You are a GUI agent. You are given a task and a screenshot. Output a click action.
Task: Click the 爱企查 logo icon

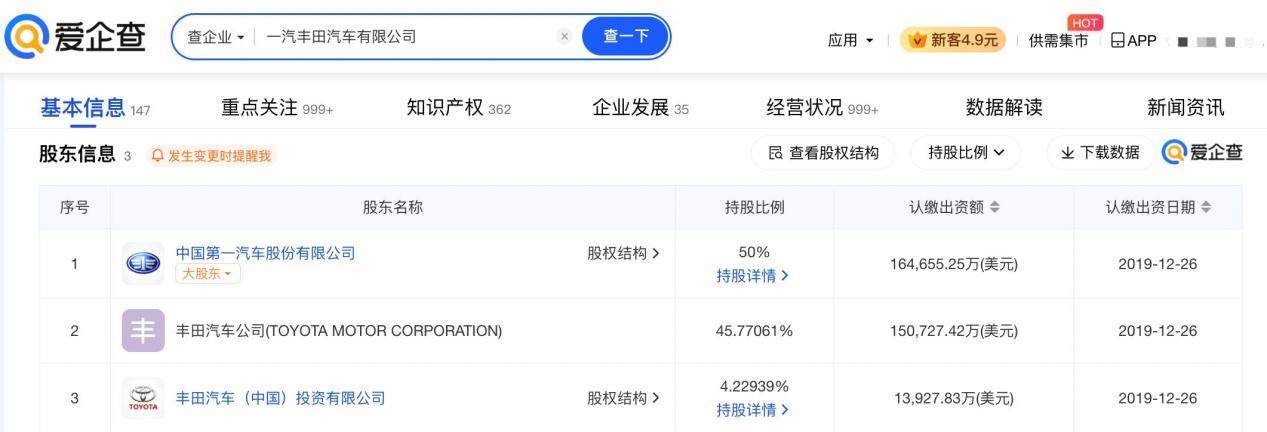[28, 37]
